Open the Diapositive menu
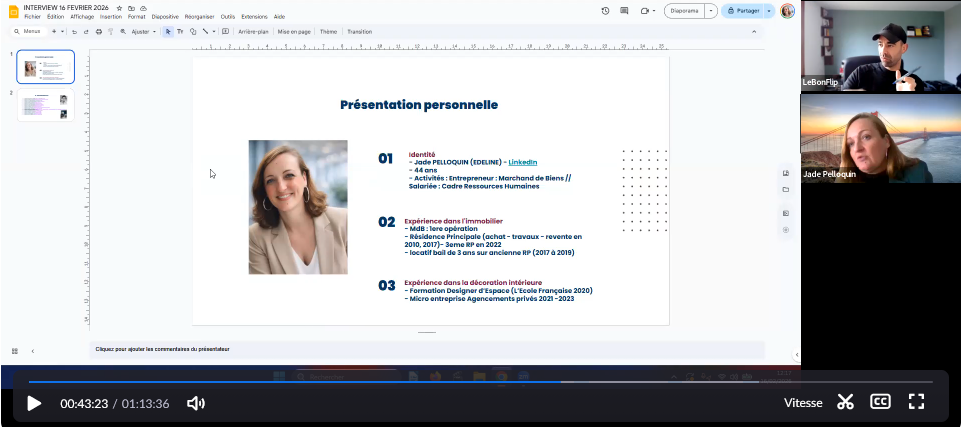This screenshot has width=961, height=427. [165, 17]
